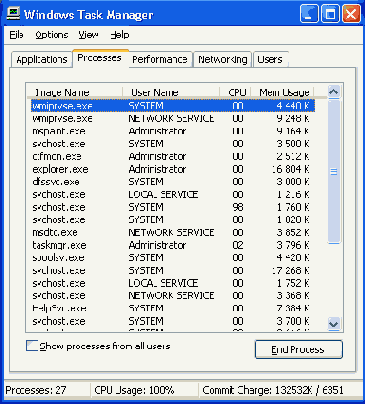Toggle Show processes from all users checkbox
365x404 pixels.
pyautogui.click(x=32, y=346)
